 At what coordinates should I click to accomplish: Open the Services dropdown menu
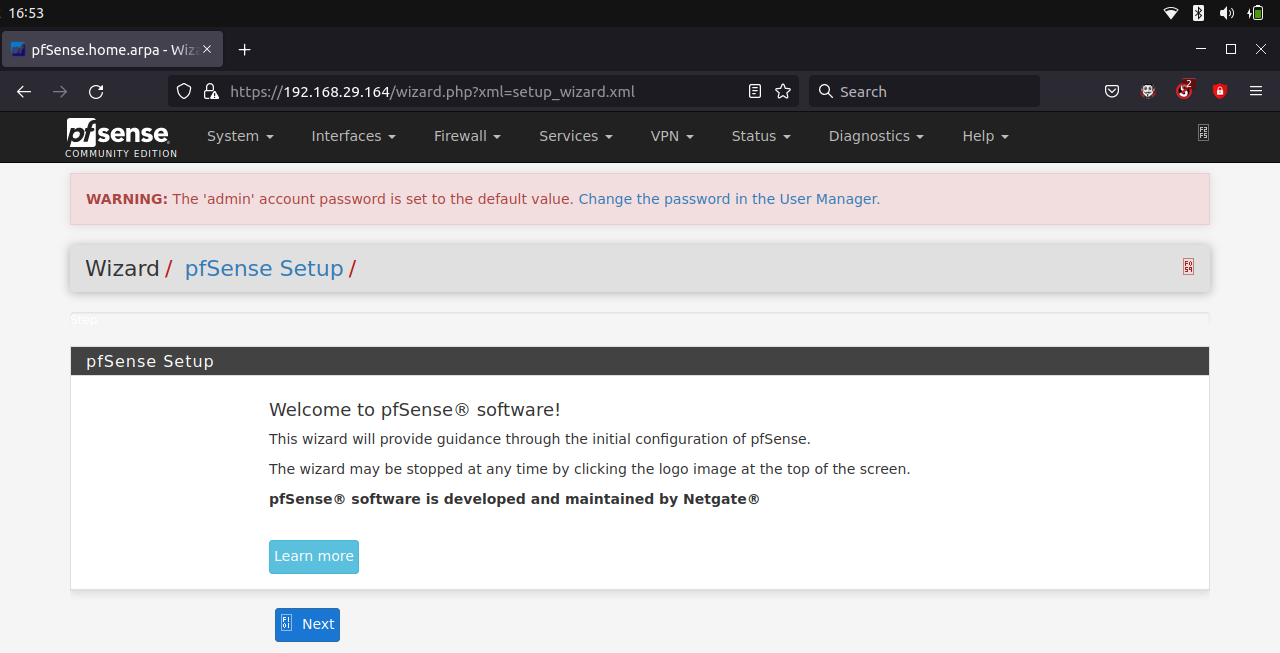point(575,136)
